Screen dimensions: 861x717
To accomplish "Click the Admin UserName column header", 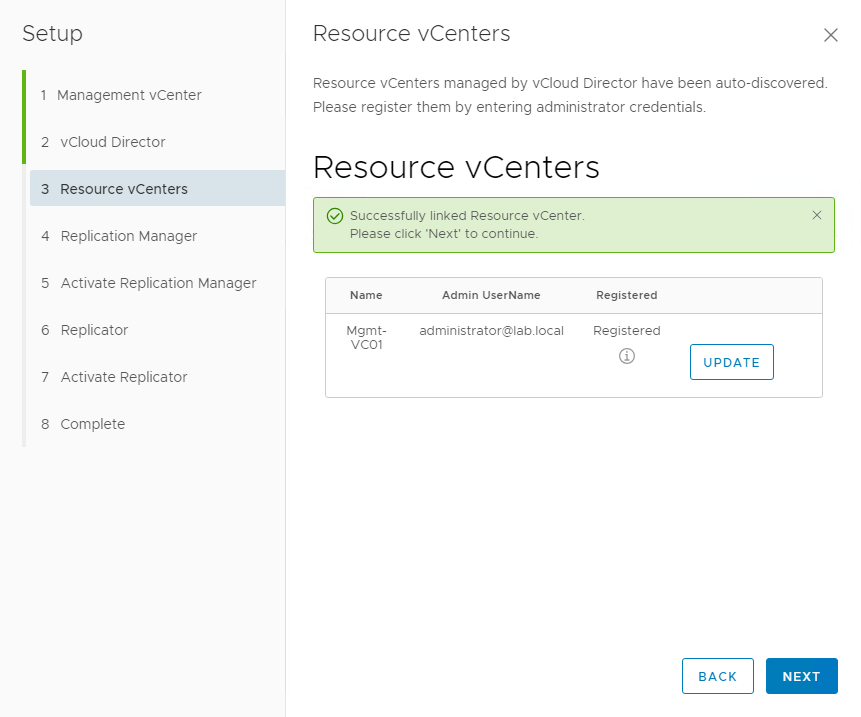I will click(491, 295).
